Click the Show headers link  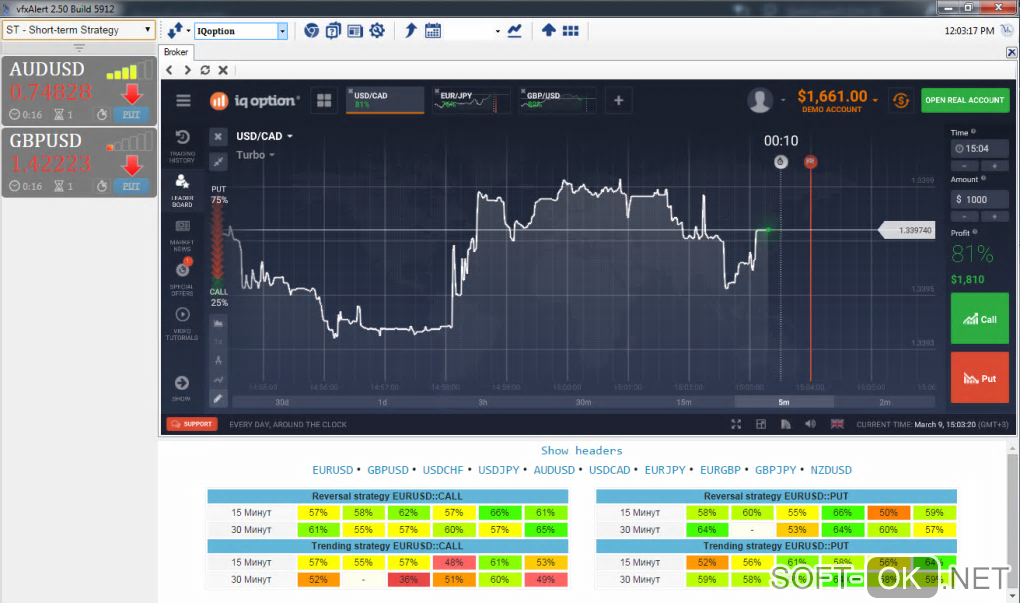point(582,450)
